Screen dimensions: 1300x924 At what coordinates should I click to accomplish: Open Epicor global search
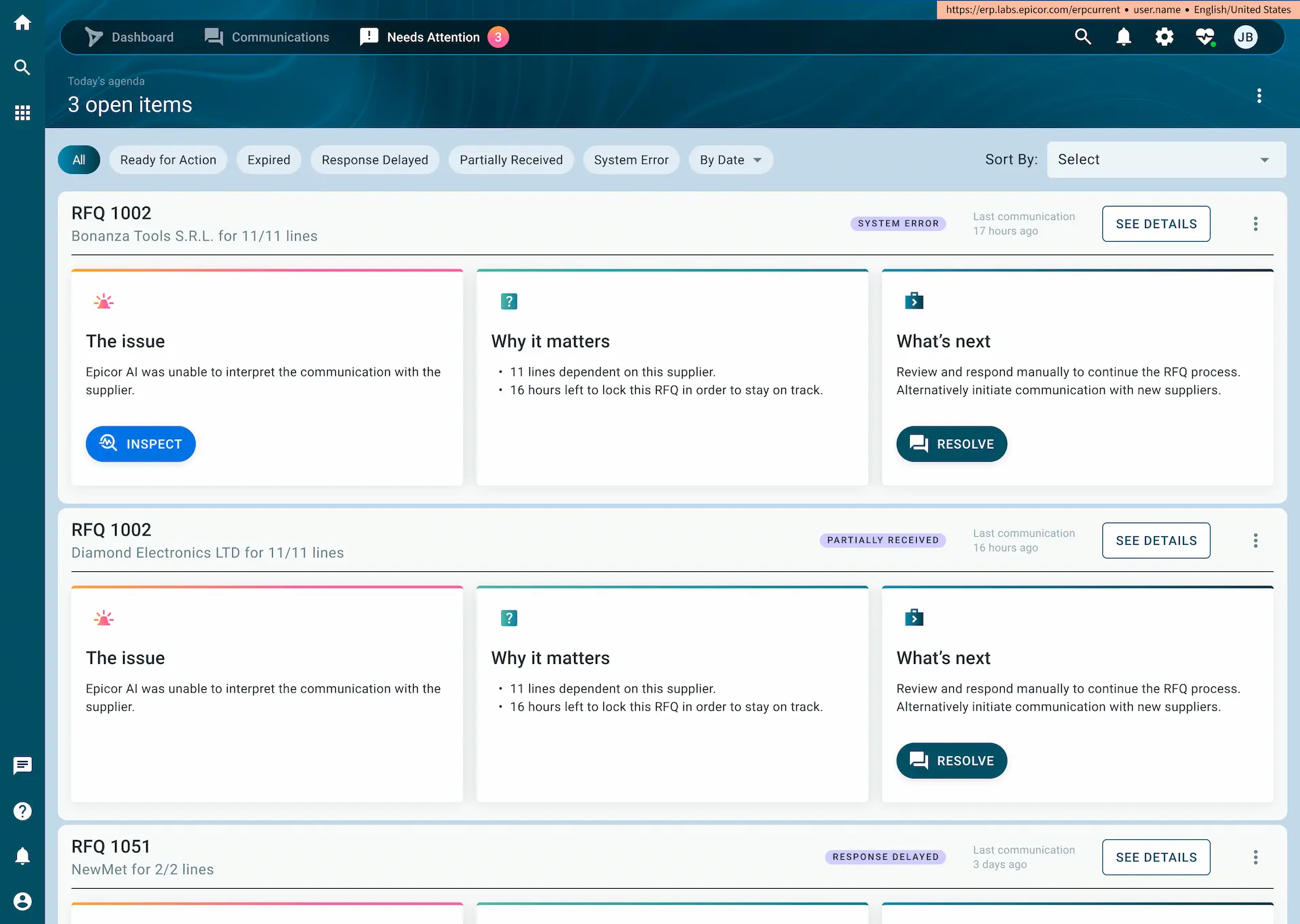[1083, 37]
